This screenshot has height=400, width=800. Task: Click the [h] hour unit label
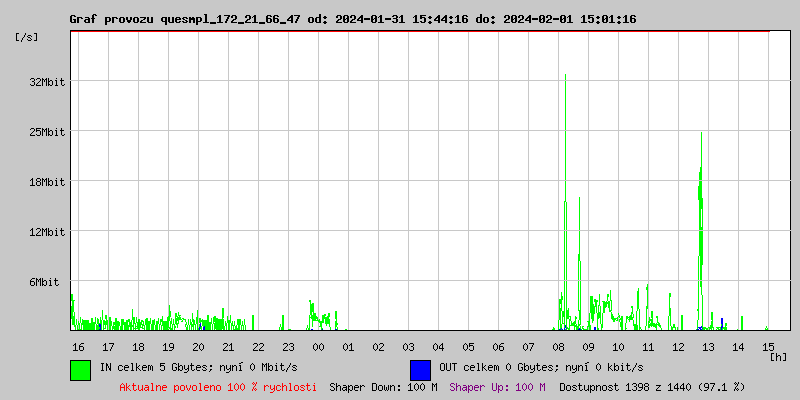(x=779, y=357)
